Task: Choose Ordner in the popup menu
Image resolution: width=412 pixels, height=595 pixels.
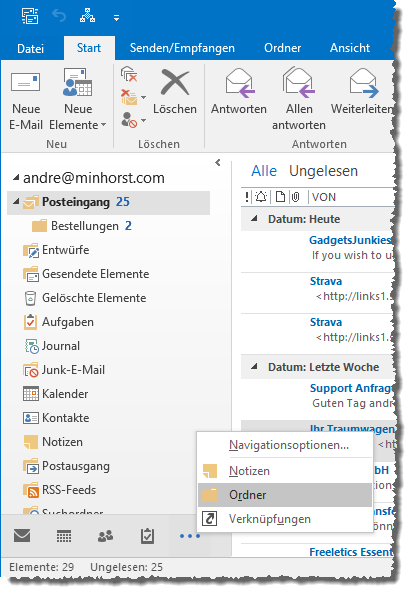Action: (x=285, y=495)
